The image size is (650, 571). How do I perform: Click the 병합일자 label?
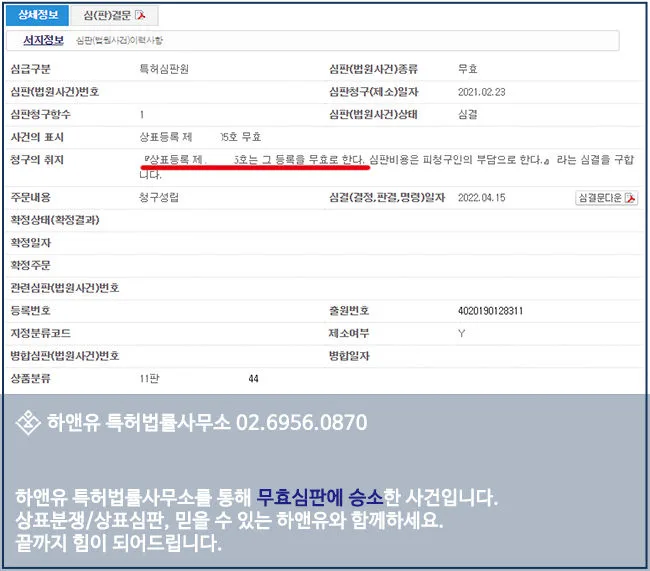(349, 356)
